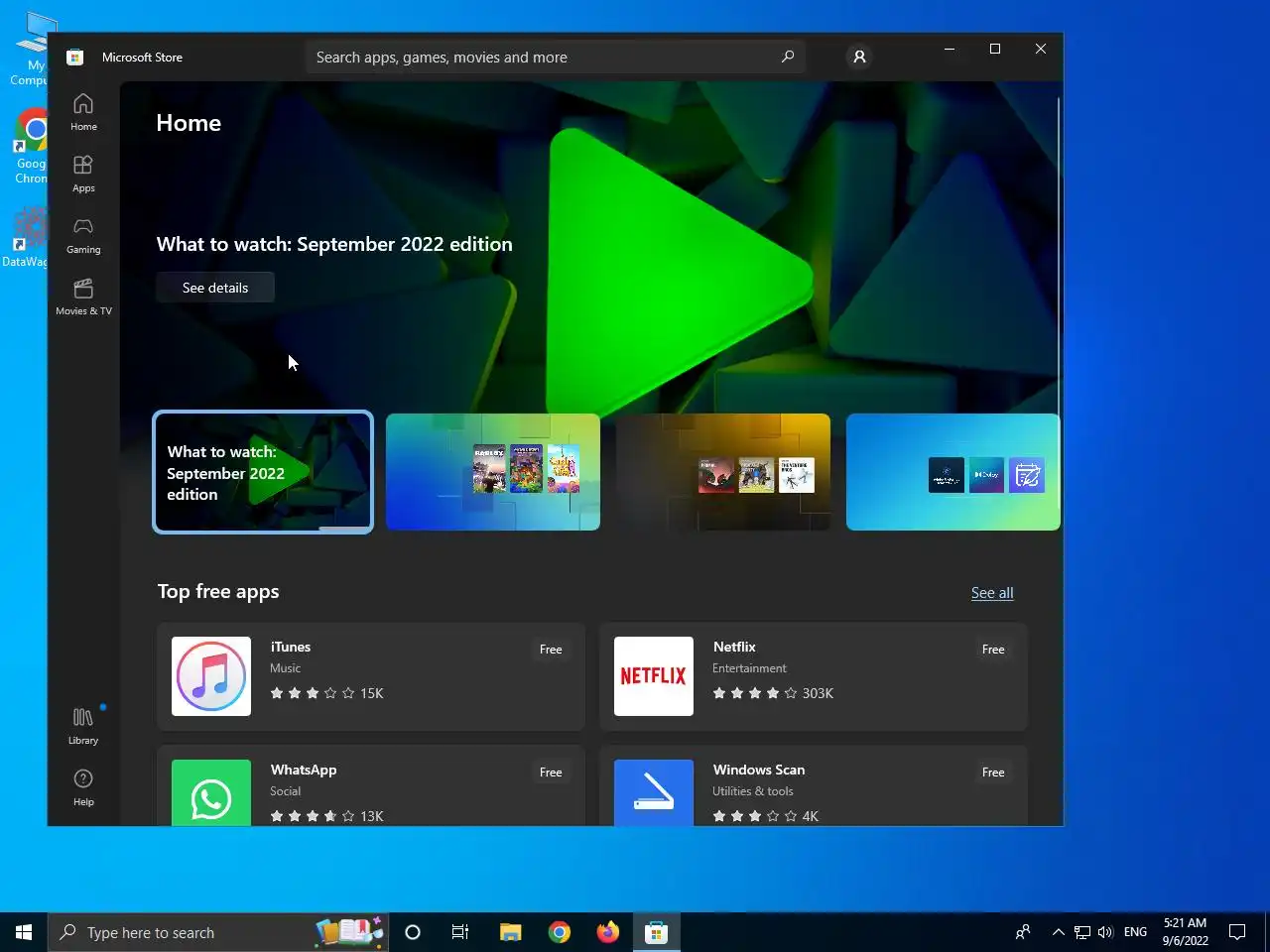1270x952 pixels.
Task: Click the Free button for WhatsApp
Action: point(551,773)
